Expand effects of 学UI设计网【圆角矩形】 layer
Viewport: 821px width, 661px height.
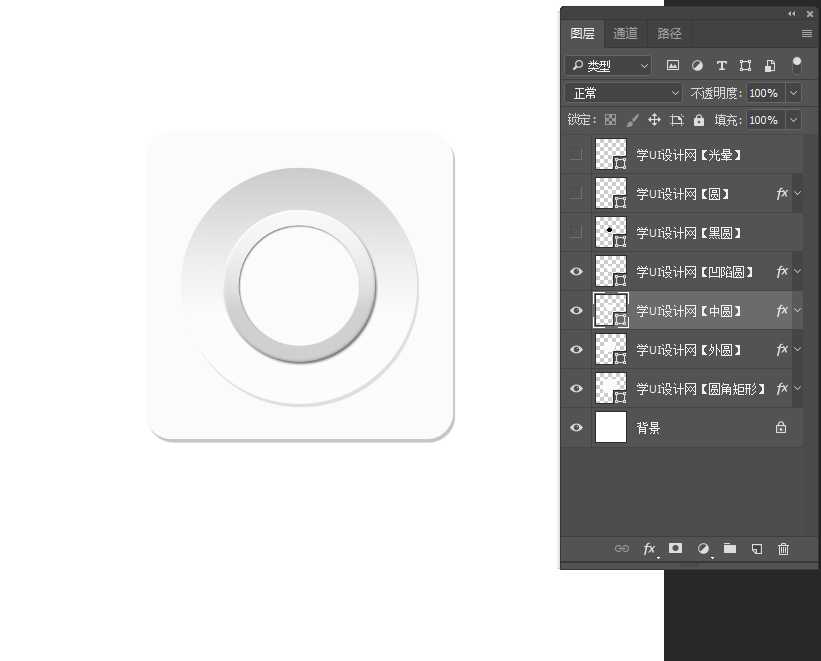point(797,389)
